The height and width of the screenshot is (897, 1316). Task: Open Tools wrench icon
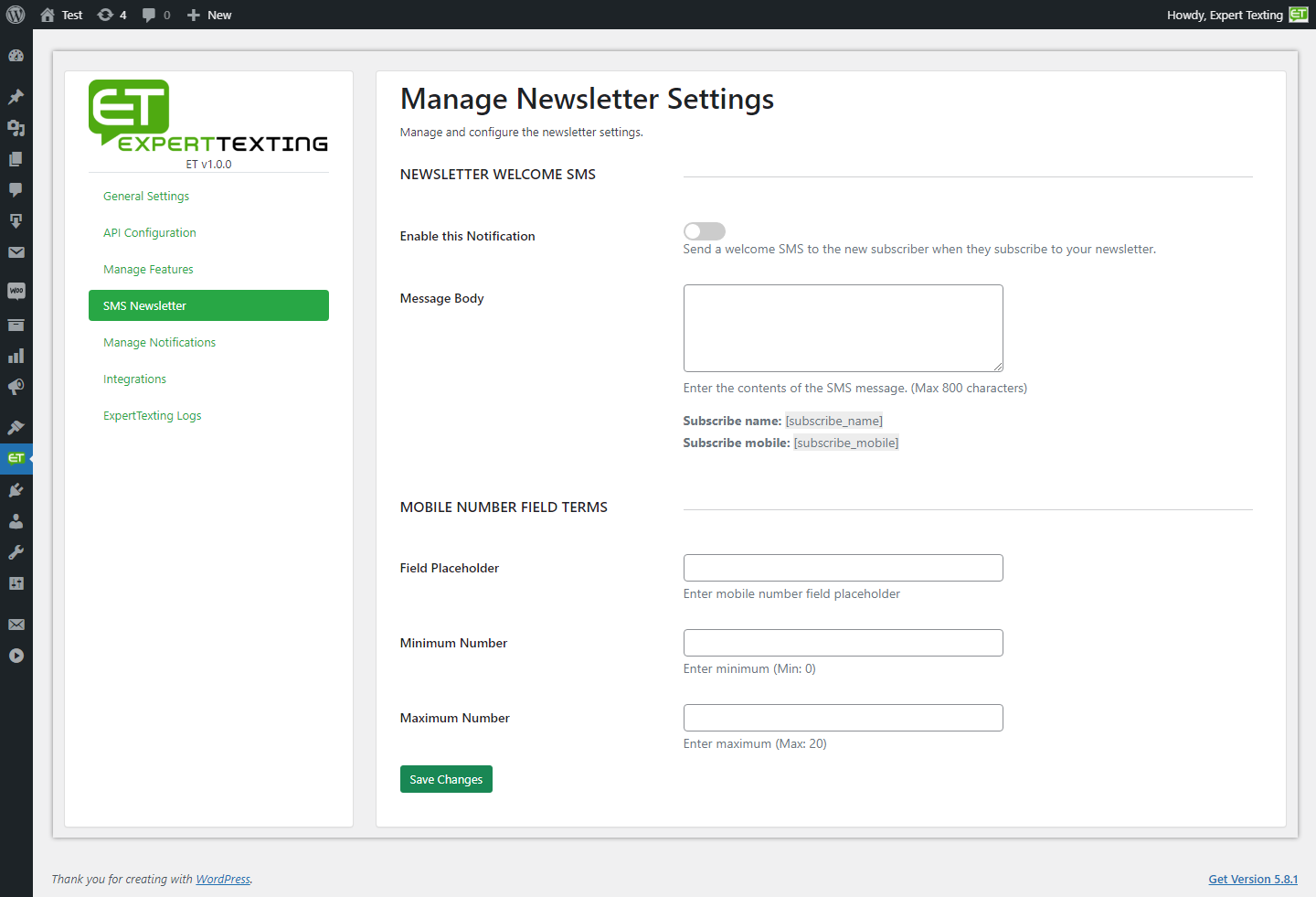(16, 552)
